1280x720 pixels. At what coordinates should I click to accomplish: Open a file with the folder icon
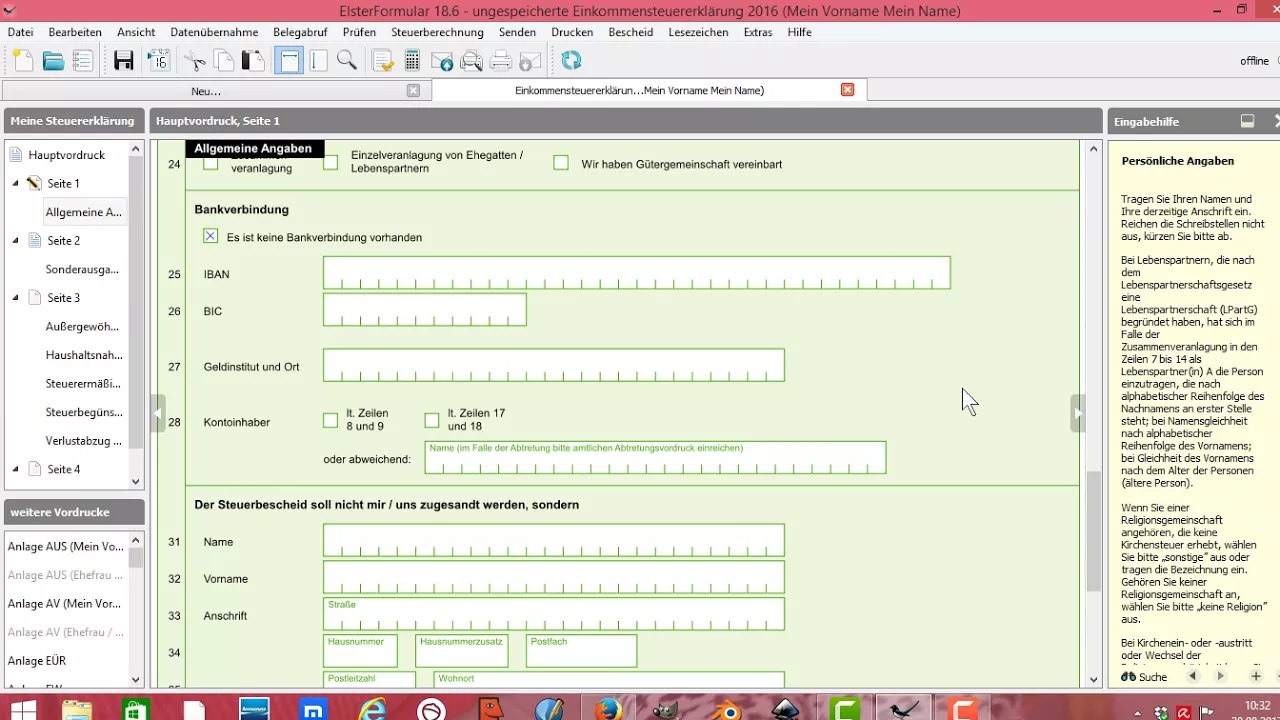pos(53,61)
